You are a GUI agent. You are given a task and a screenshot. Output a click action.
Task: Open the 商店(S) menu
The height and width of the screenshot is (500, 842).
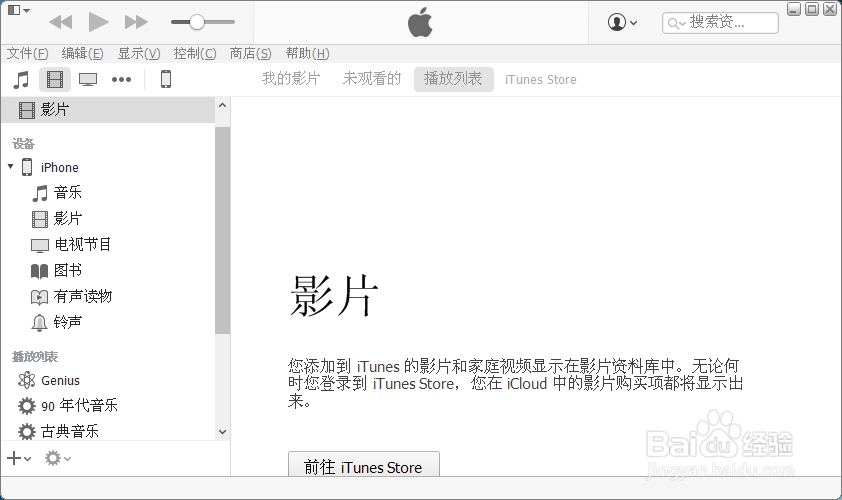click(x=251, y=53)
